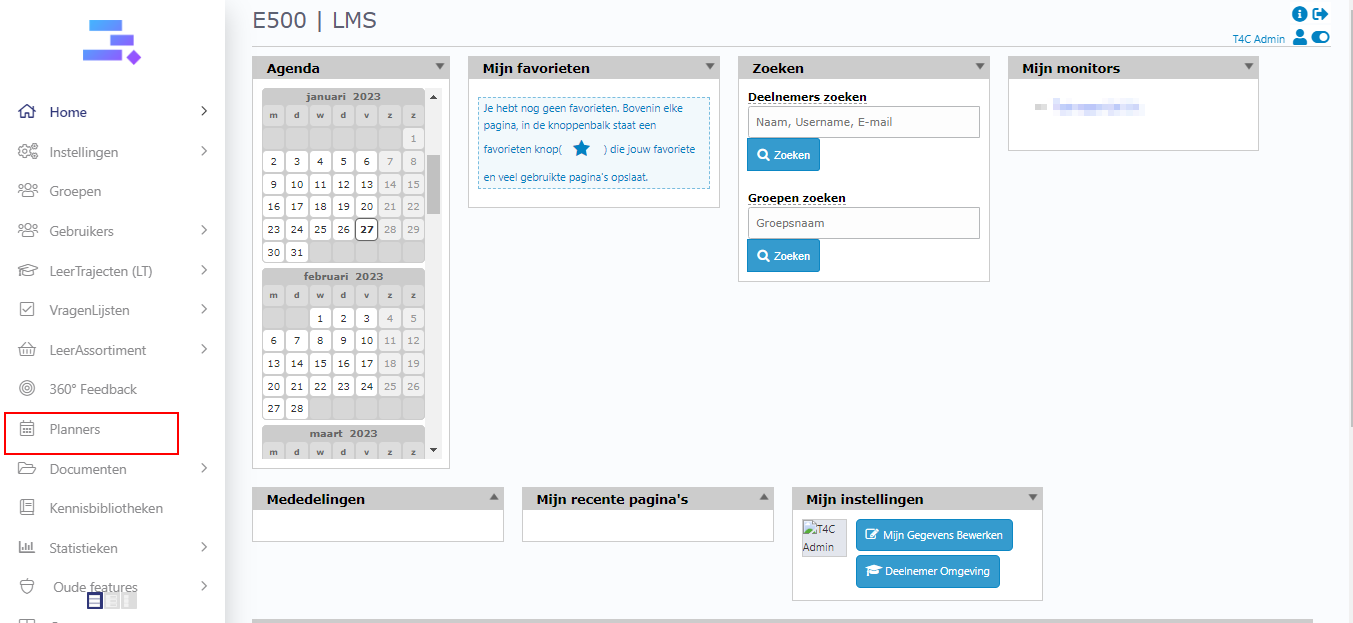Open Planners in the sidebar menu
This screenshot has height=623, width=1353.
coord(75,430)
